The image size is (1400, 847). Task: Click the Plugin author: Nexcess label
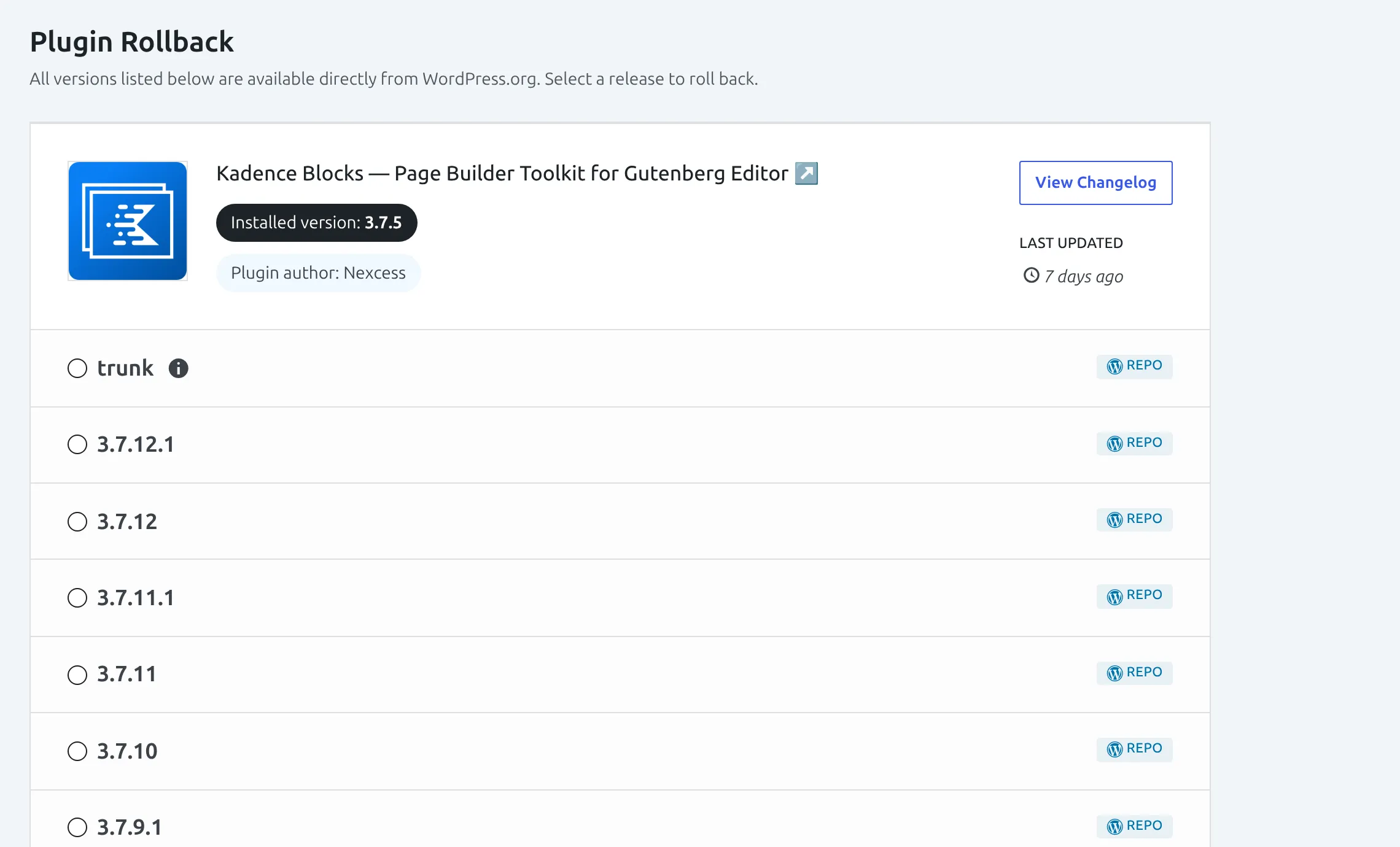pyautogui.click(x=318, y=273)
